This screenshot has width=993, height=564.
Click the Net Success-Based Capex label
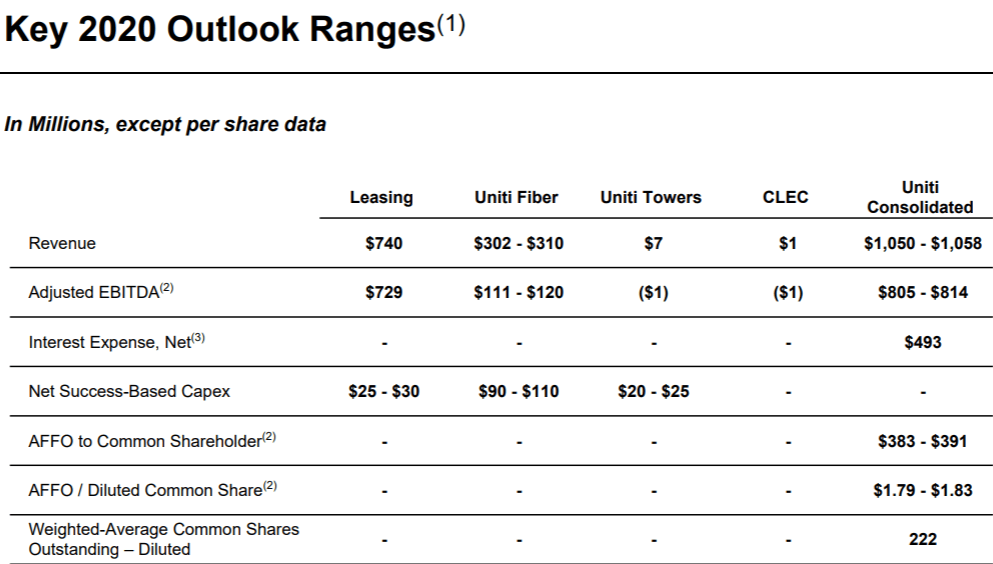tap(129, 391)
